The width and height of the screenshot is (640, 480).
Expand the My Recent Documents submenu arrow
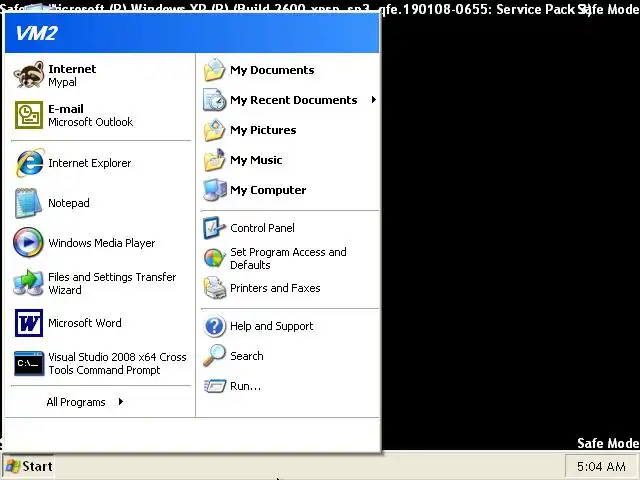[x=373, y=100]
